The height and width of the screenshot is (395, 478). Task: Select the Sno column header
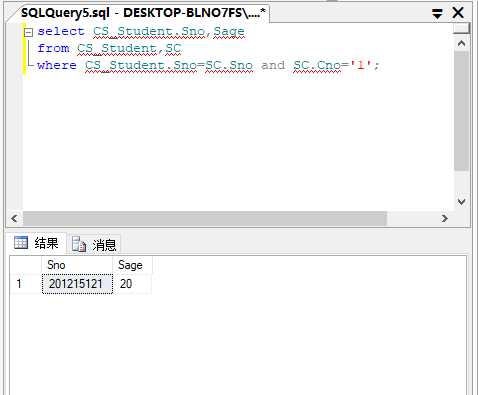77,265
